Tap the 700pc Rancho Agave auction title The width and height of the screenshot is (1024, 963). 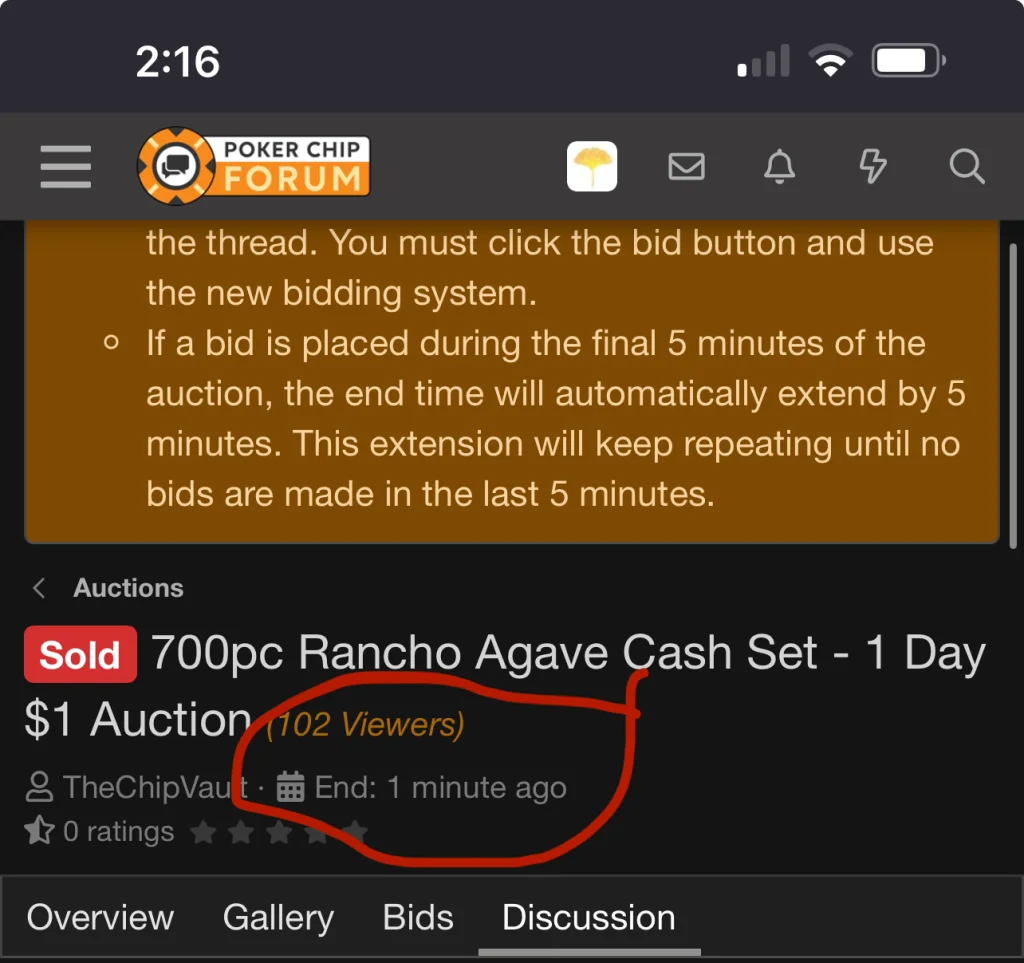pos(567,655)
